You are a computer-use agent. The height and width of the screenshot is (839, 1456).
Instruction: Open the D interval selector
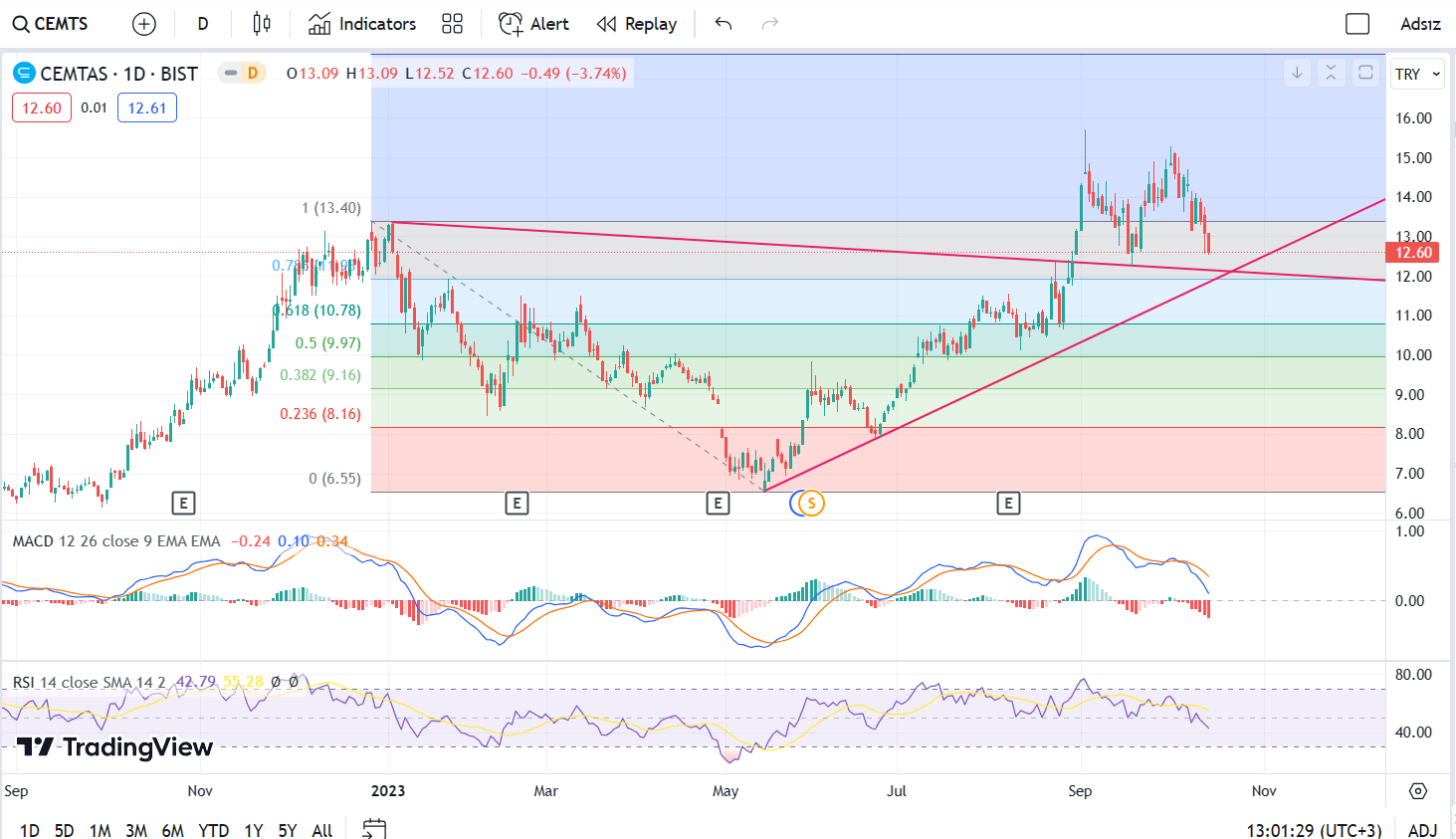(x=203, y=24)
